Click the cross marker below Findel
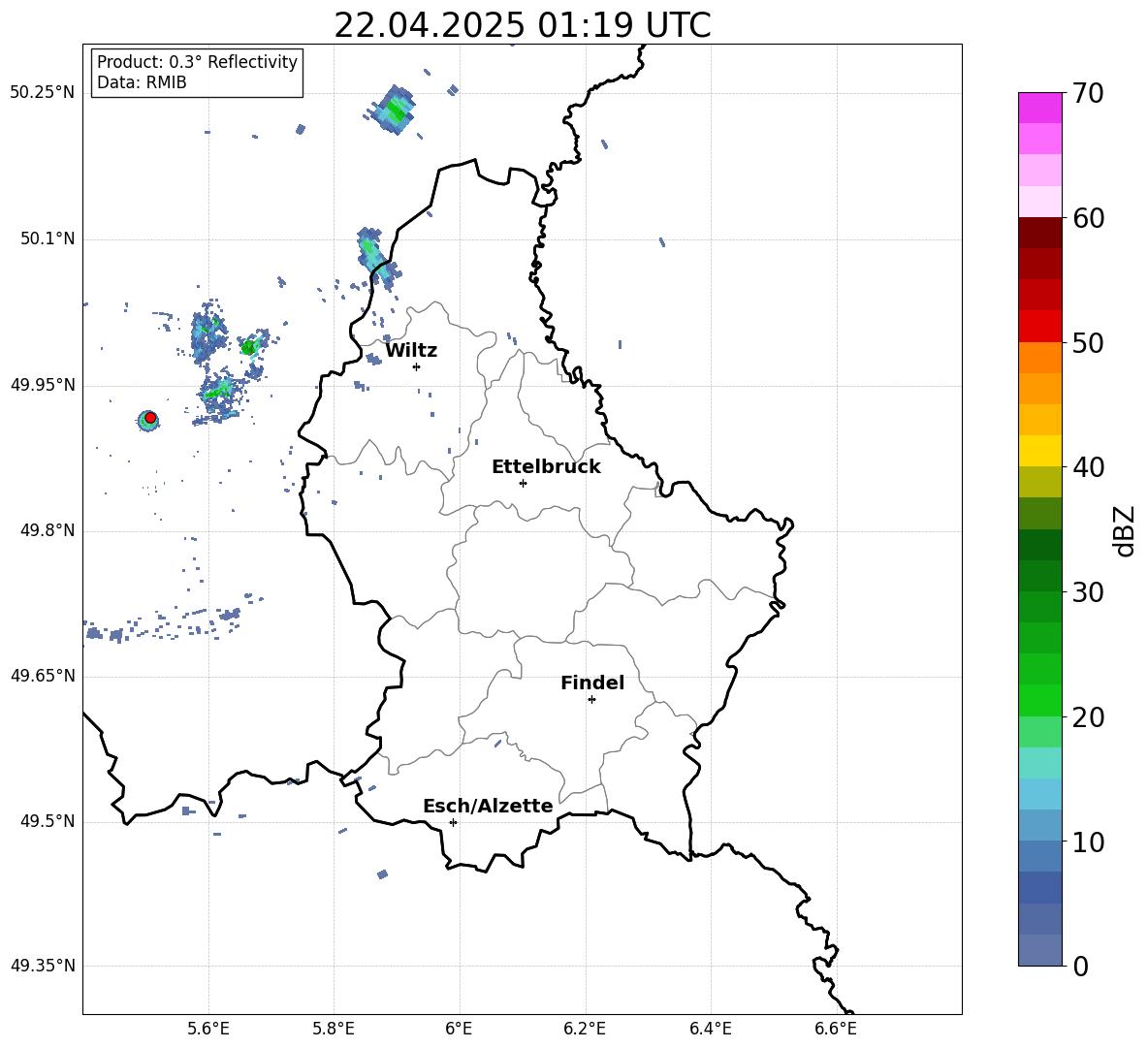1148x1048 pixels. click(591, 700)
